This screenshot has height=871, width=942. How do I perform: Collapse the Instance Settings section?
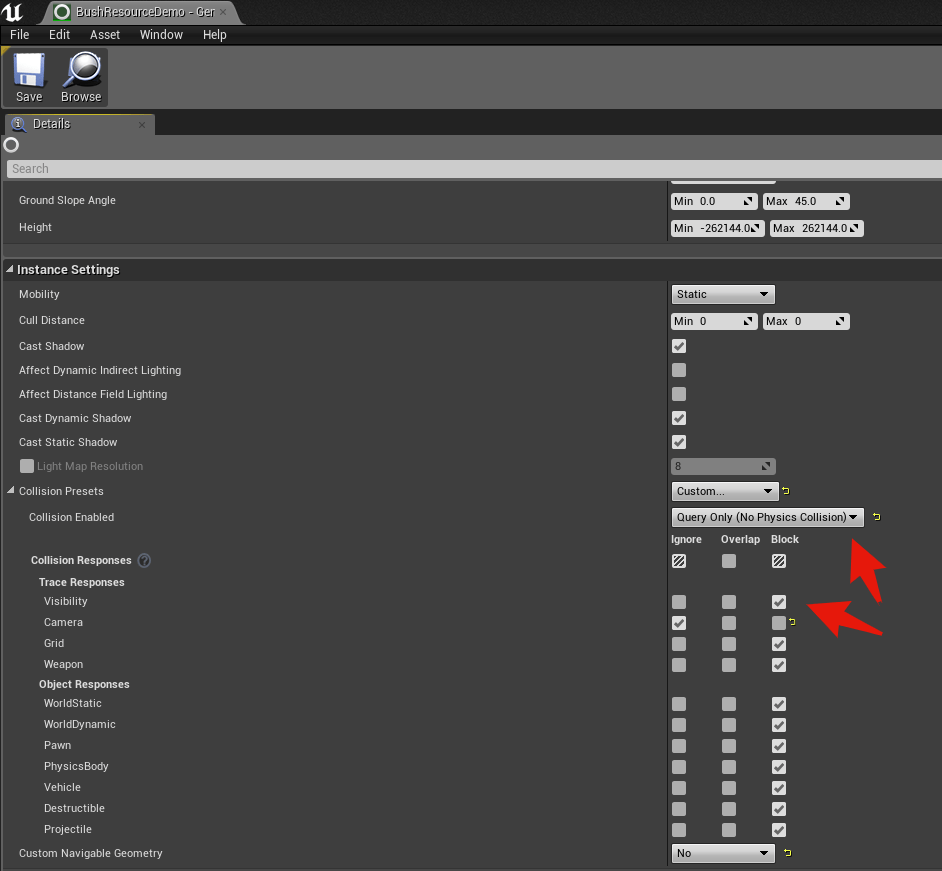(x=10, y=270)
